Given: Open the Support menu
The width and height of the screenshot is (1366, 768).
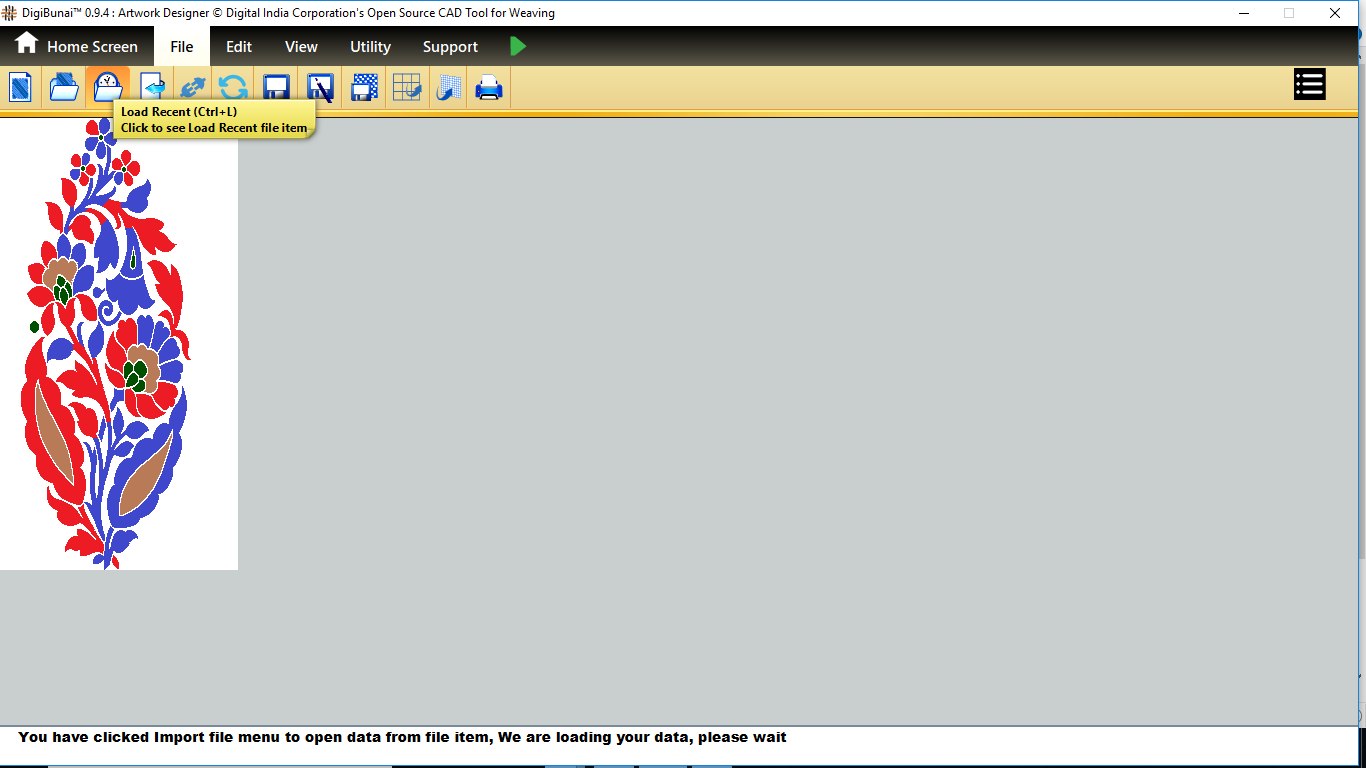Looking at the screenshot, I should pos(450,46).
